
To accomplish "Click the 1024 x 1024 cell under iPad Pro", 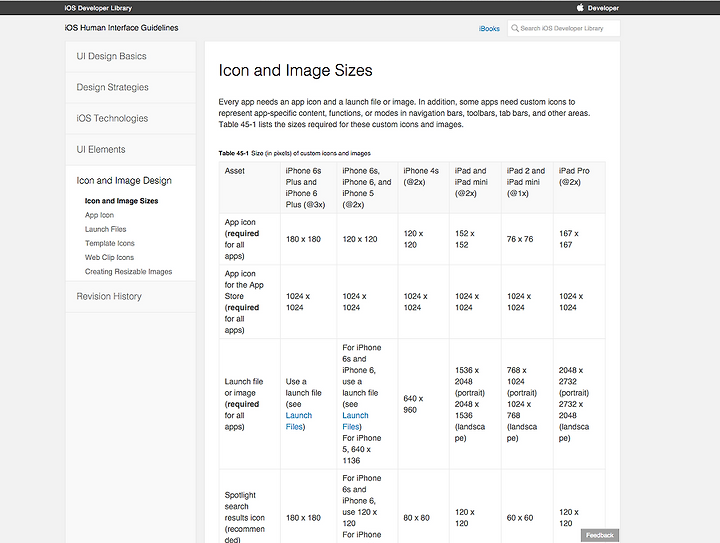I will click(x=579, y=302).
